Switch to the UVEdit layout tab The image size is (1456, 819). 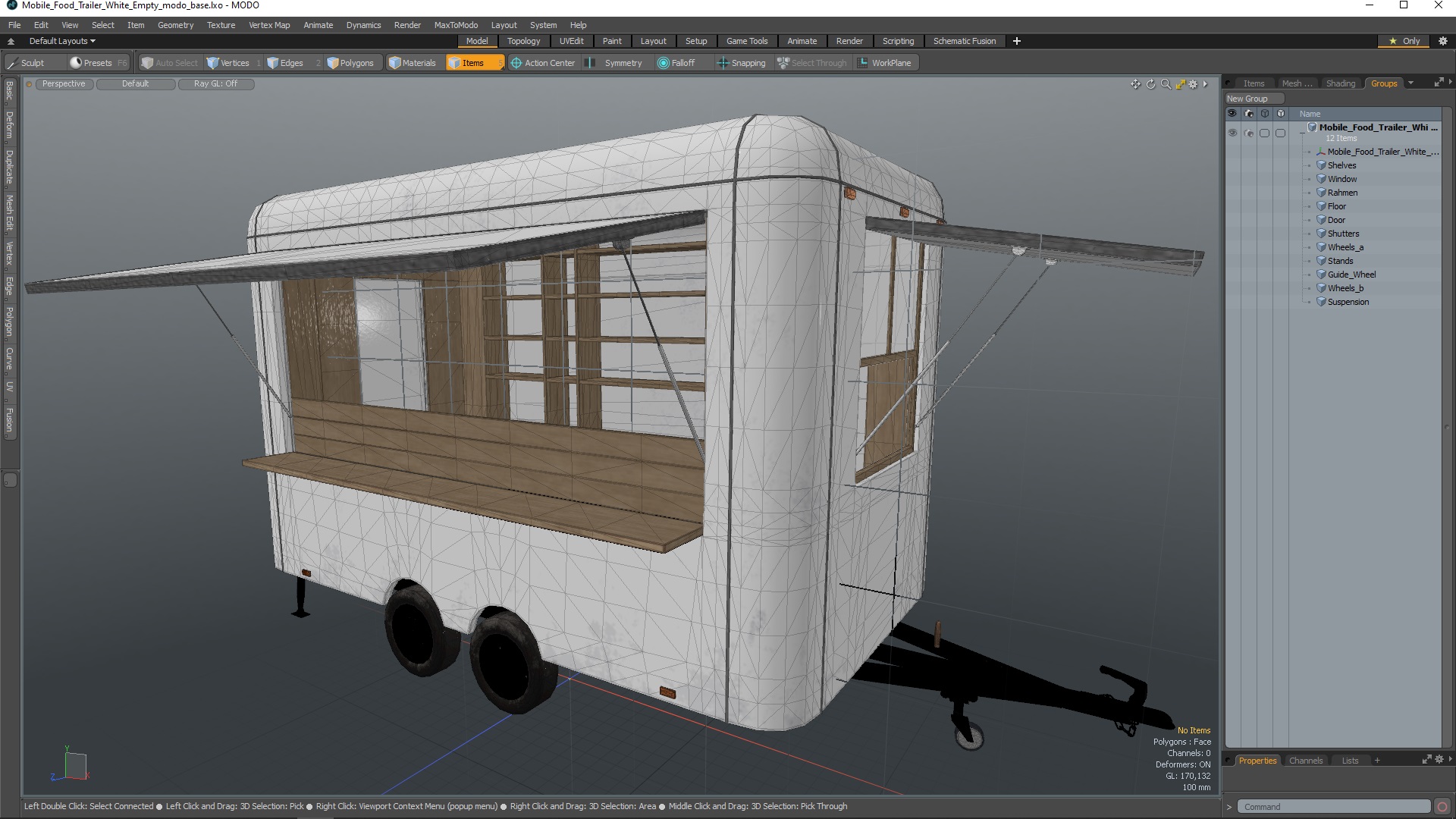coord(571,41)
